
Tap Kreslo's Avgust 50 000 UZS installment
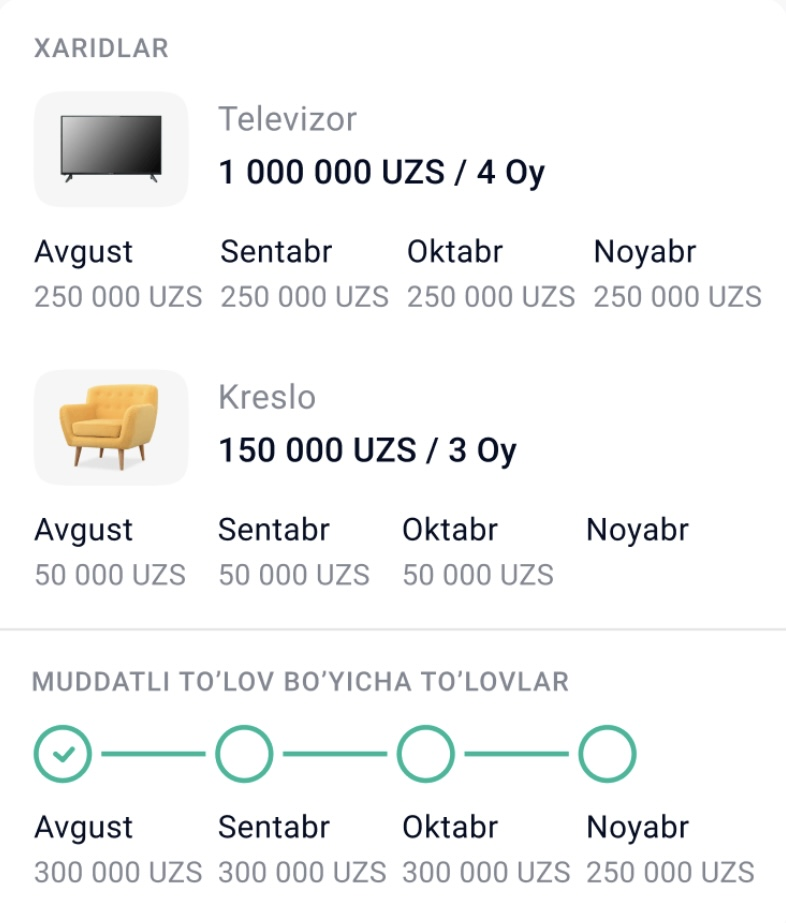(x=110, y=575)
